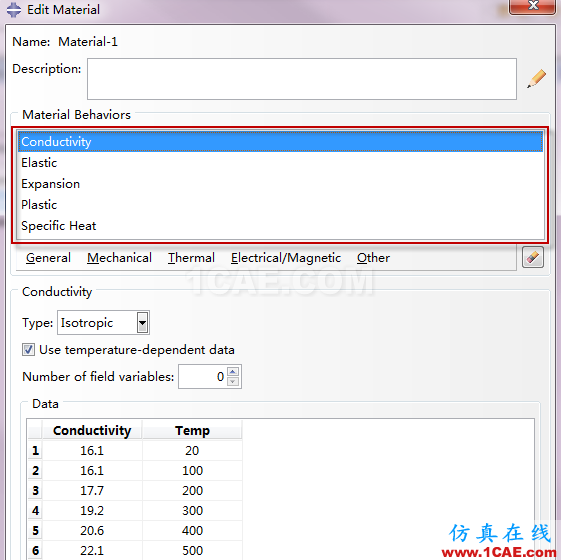Screen dimensions: 561x560
Task: Open the General menu
Action: coord(48,258)
